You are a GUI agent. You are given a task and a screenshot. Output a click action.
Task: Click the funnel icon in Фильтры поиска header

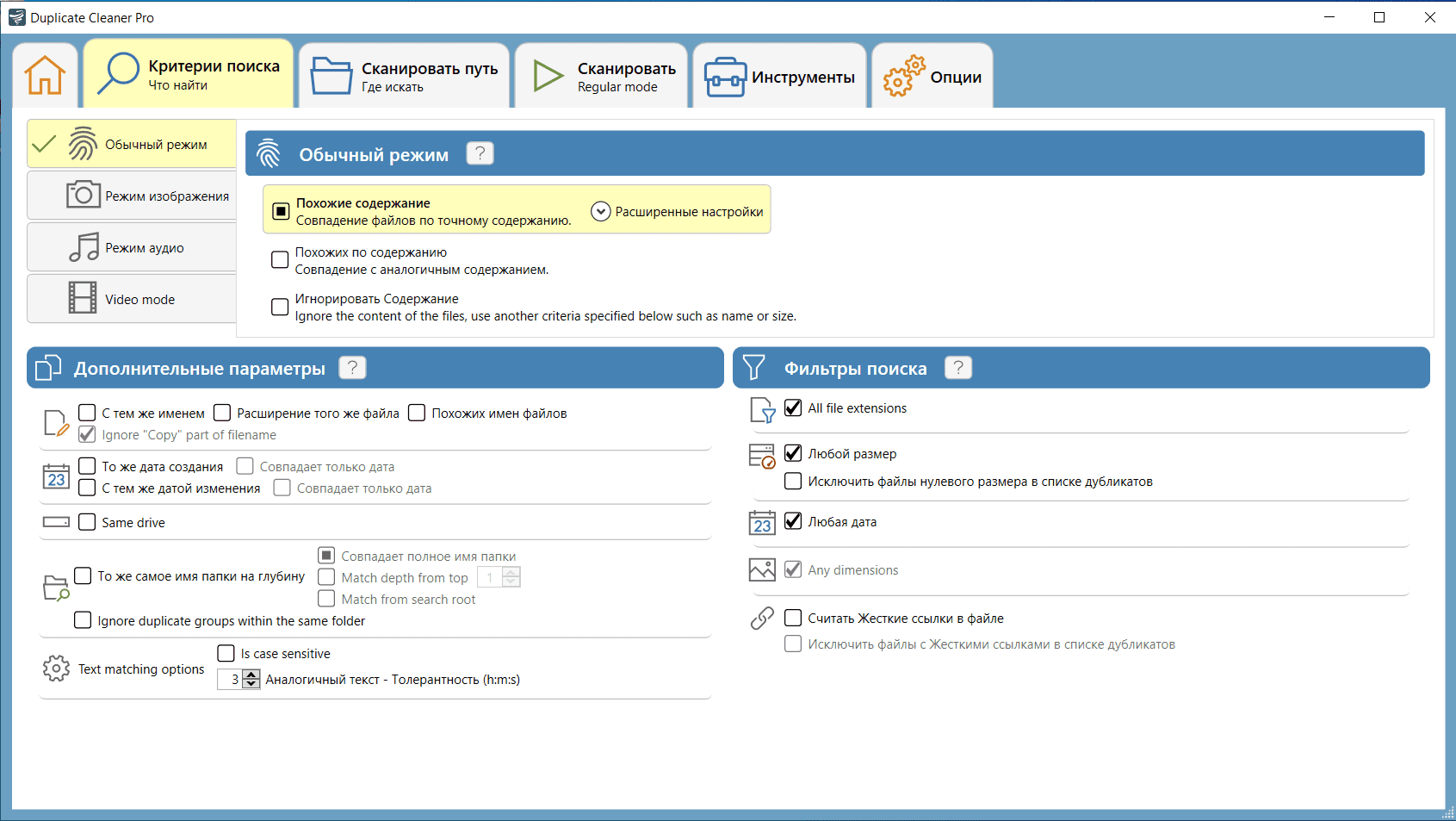click(753, 368)
